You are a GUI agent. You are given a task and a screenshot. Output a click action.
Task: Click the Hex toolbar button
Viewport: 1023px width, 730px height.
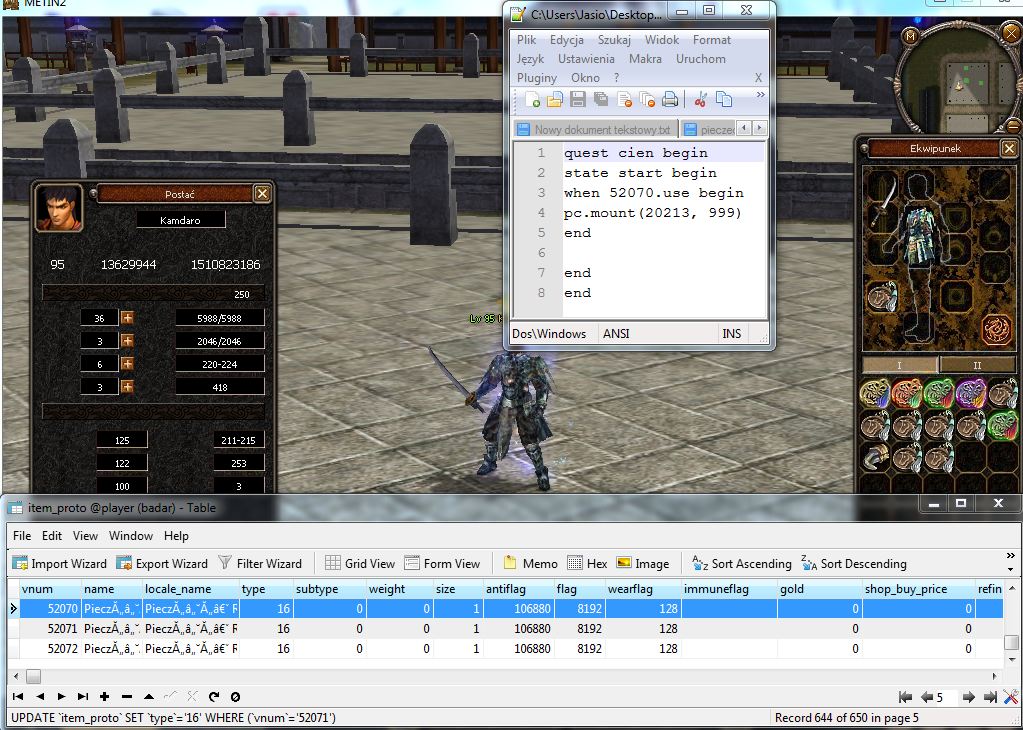click(x=587, y=563)
